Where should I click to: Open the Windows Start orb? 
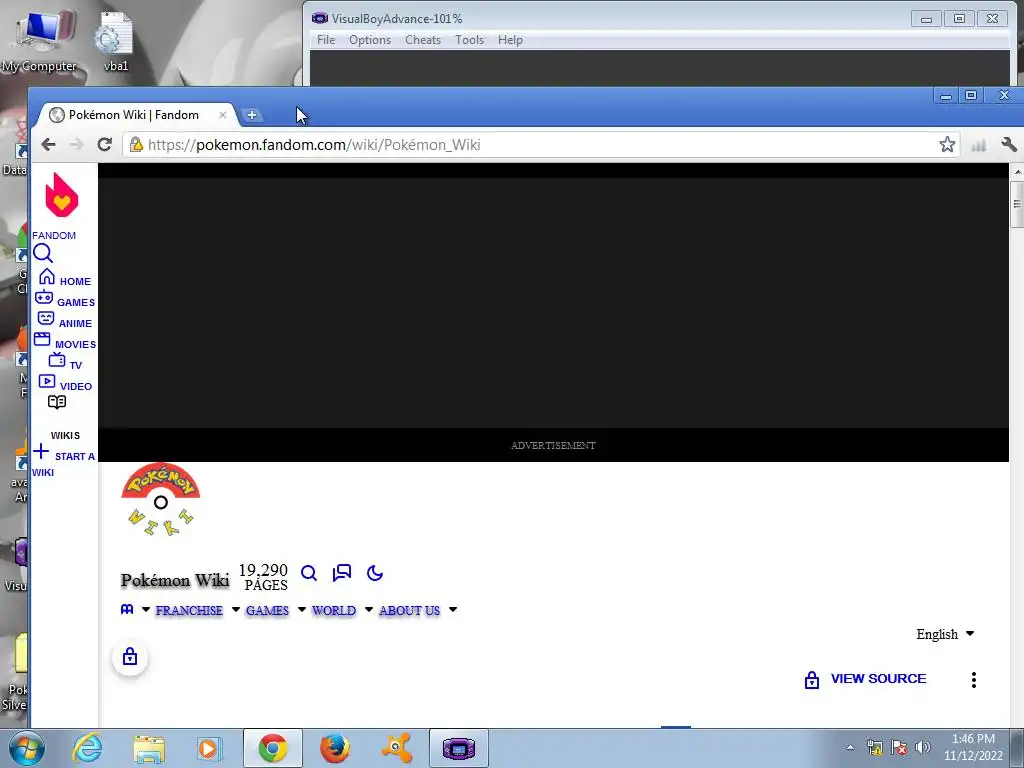point(27,748)
